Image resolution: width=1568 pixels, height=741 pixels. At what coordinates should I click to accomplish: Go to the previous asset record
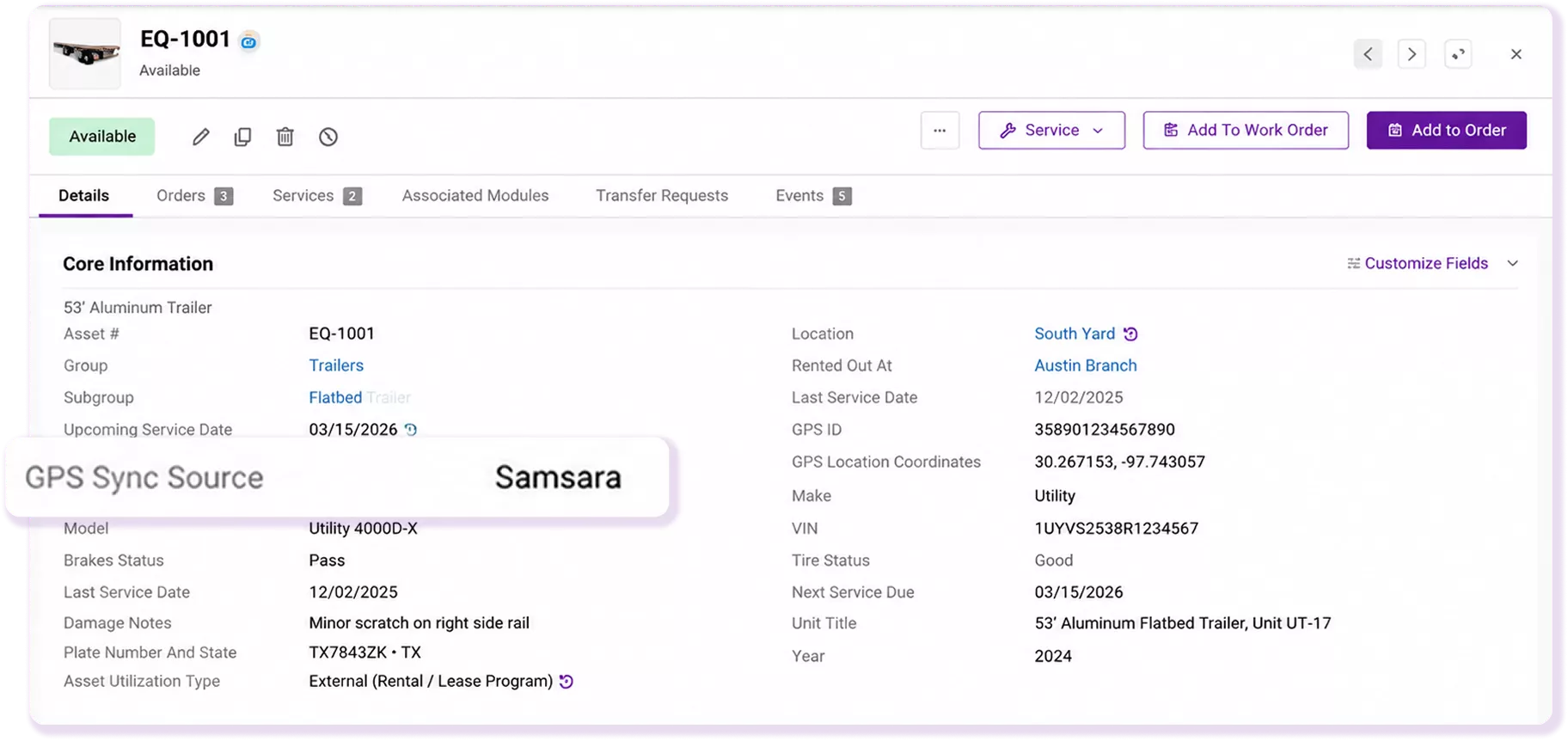click(1368, 54)
